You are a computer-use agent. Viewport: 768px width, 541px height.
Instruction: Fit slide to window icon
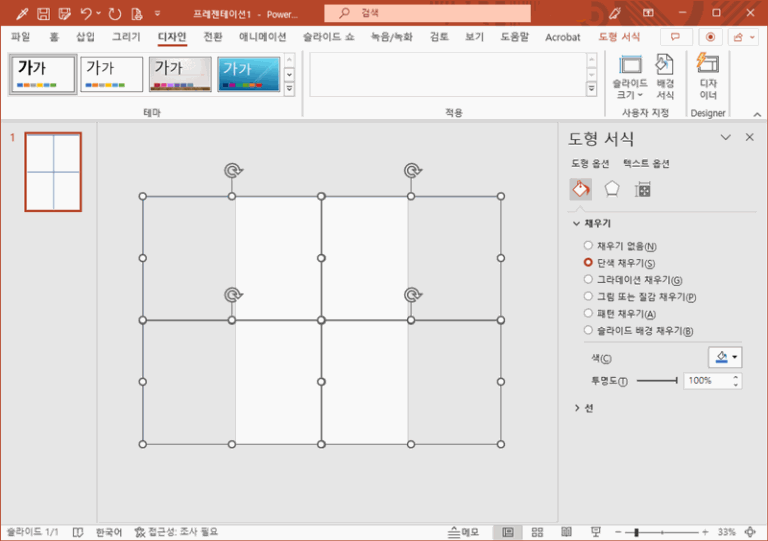[x=750, y=532]
